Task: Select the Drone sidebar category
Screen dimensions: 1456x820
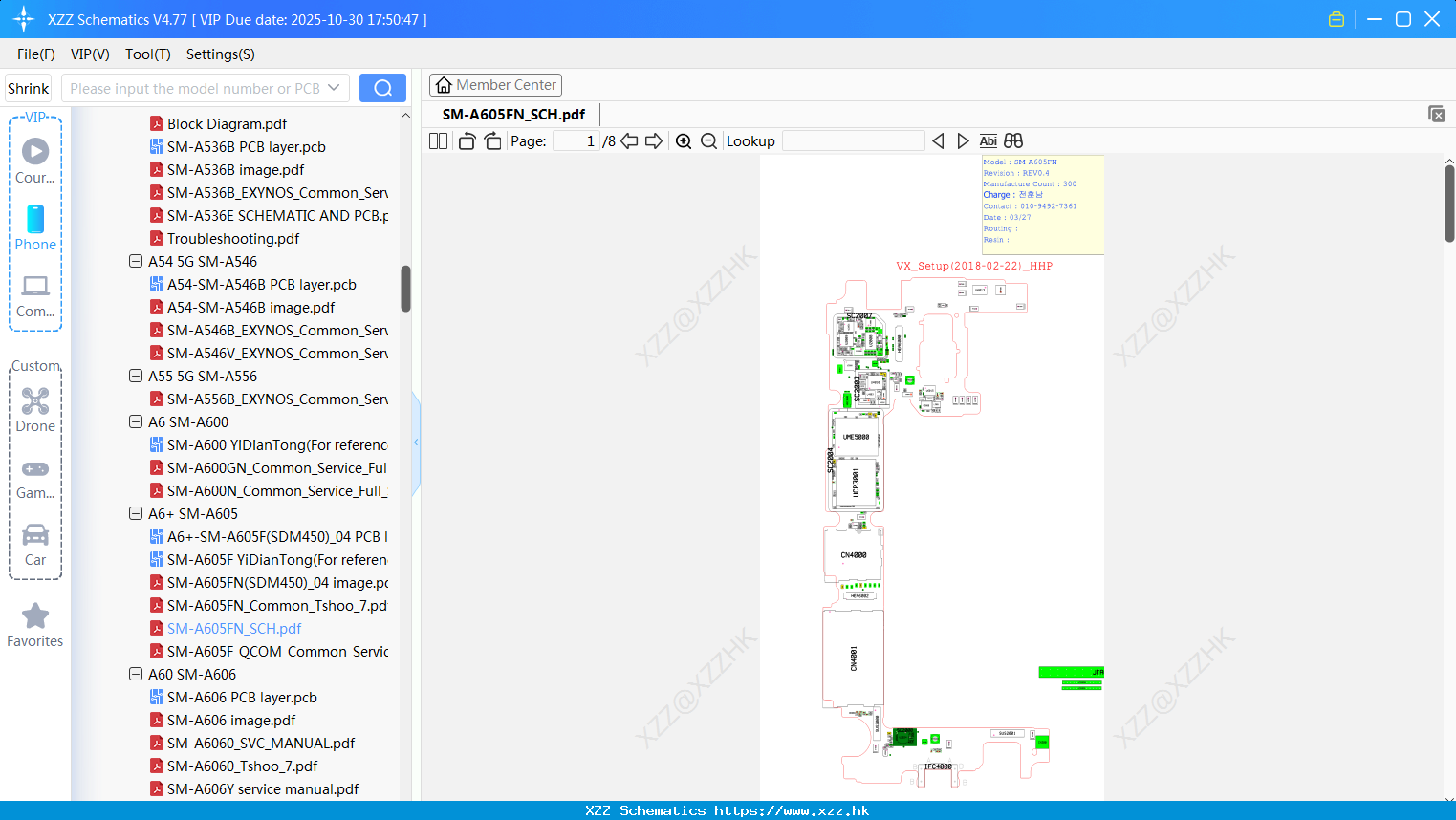Action: [x=35, y=410]
